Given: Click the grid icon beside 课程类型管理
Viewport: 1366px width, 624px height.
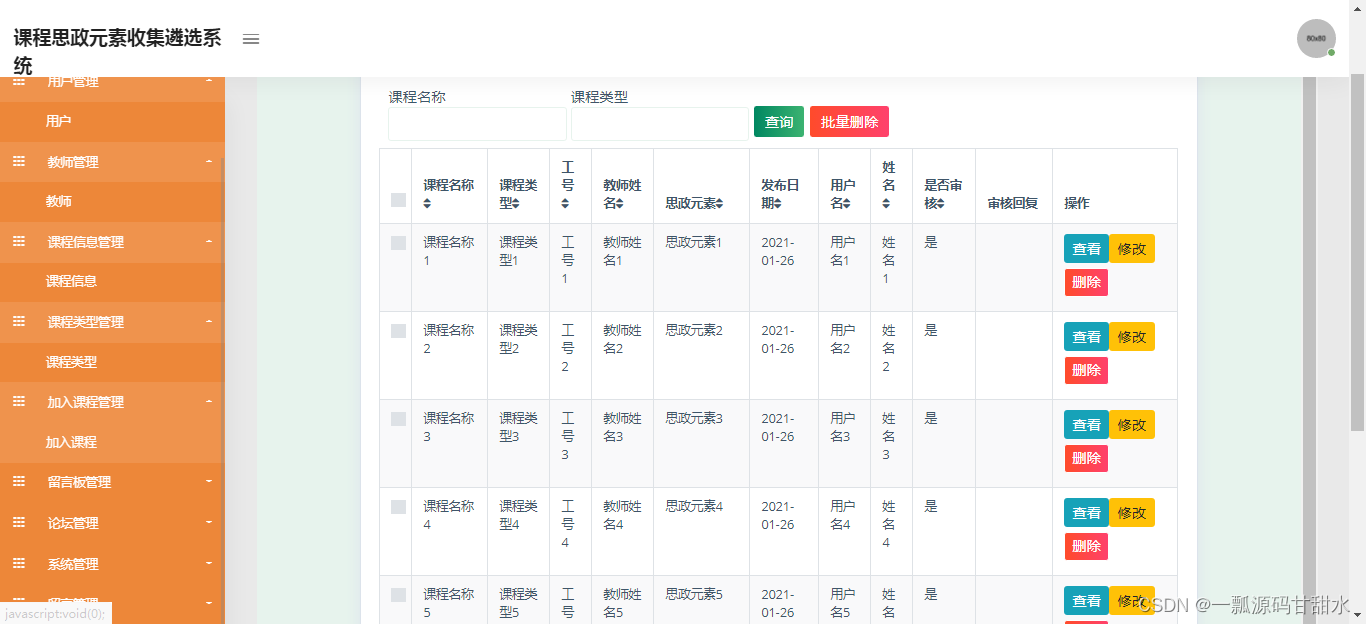Looking at the screenshot, I should point(17,321).
